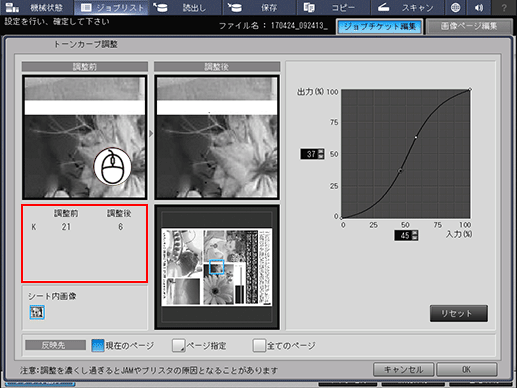Click the K value 21 in 調整前 column
The width and height of the screenshot is (517, 388).
[x=66, y=227]
